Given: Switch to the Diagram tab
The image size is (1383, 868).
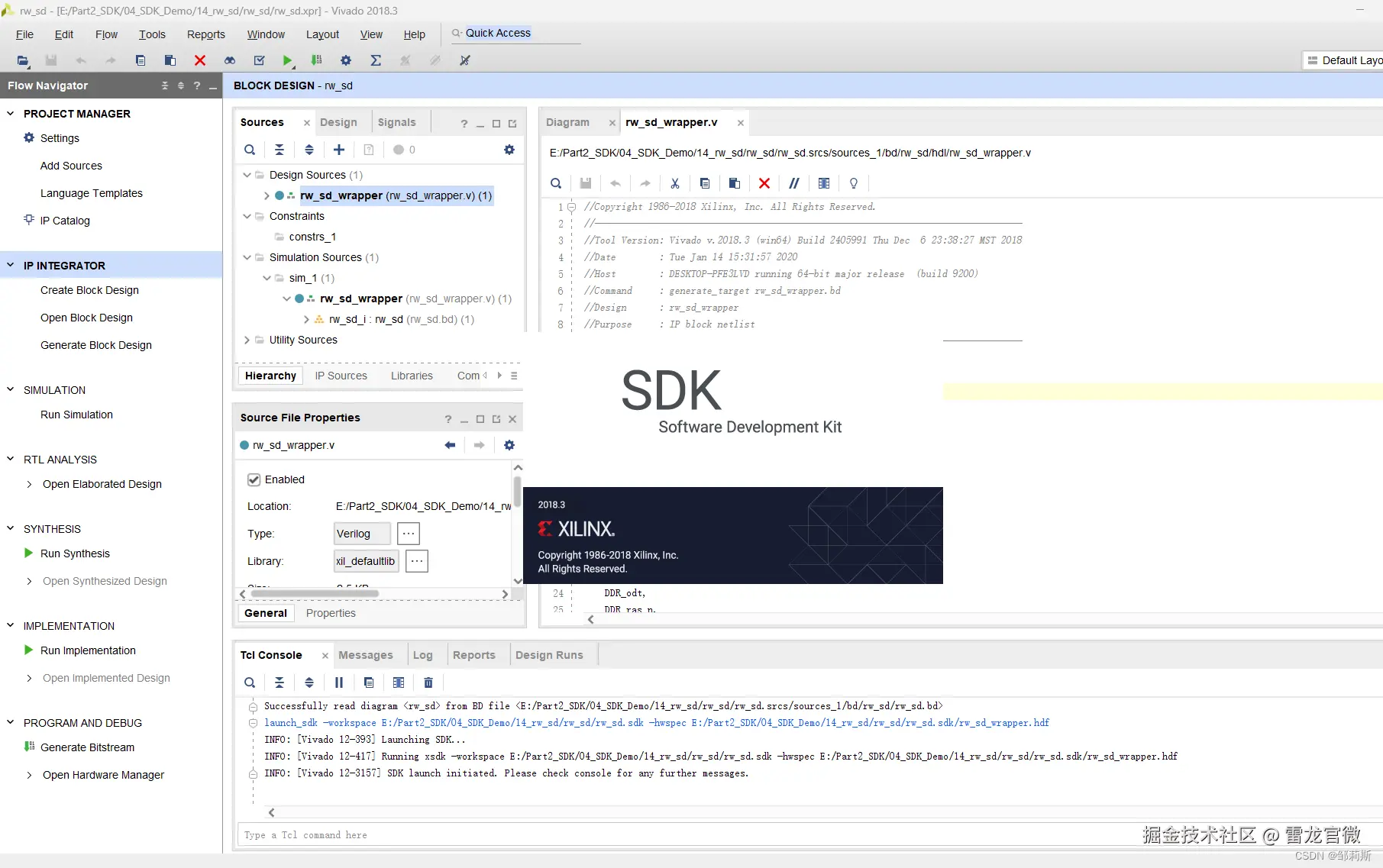Looking at the screenshot, I should (567, 122).
